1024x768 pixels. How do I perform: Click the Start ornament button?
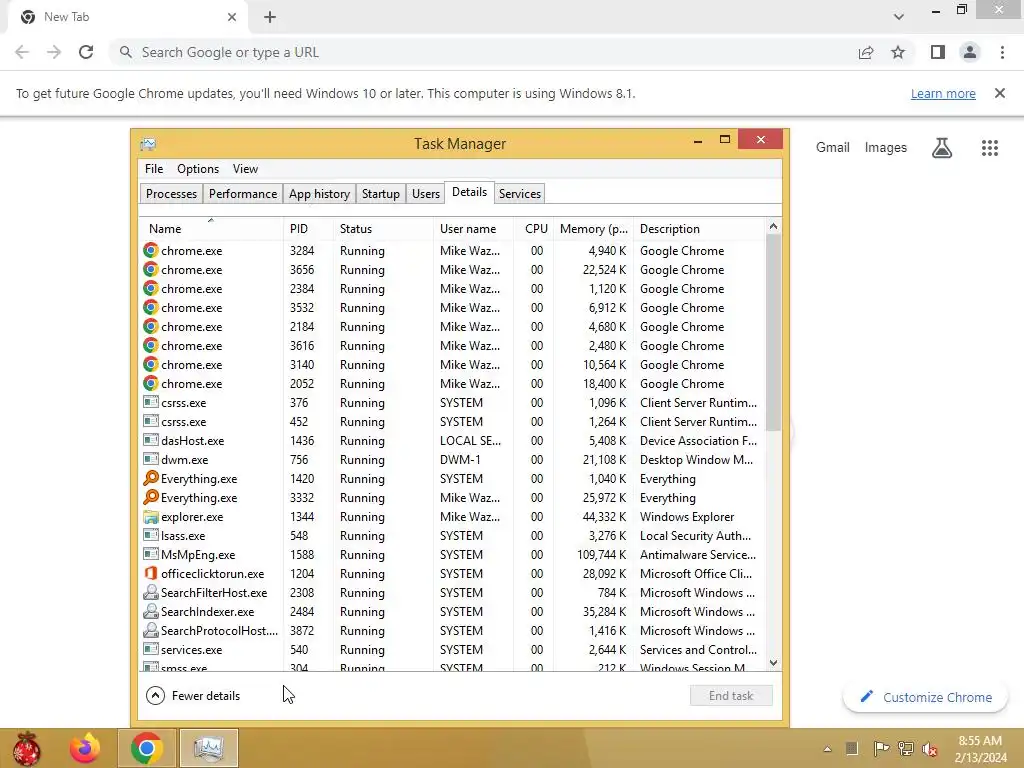point(26,748)
